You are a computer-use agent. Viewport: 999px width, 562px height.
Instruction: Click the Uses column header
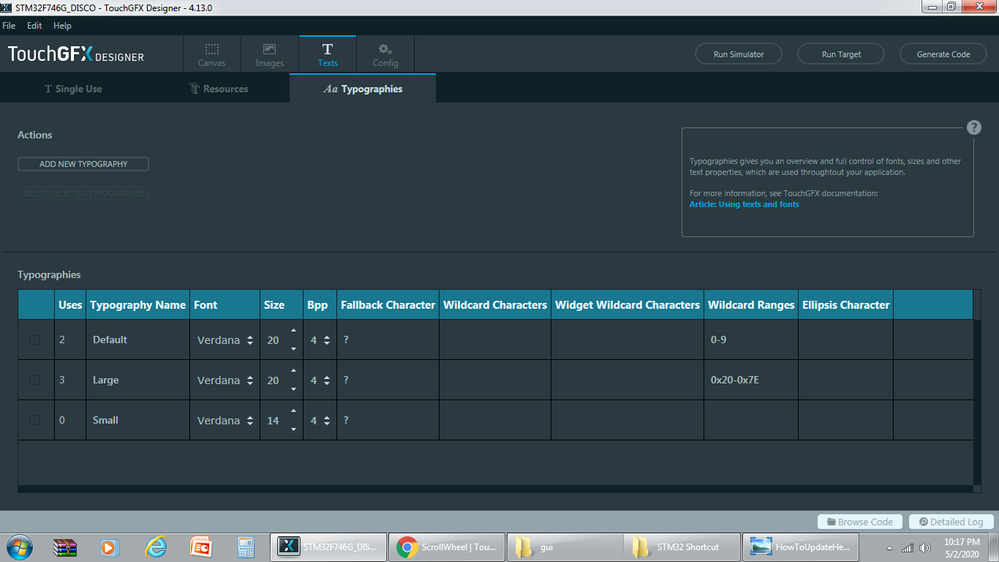coord(70,305)
